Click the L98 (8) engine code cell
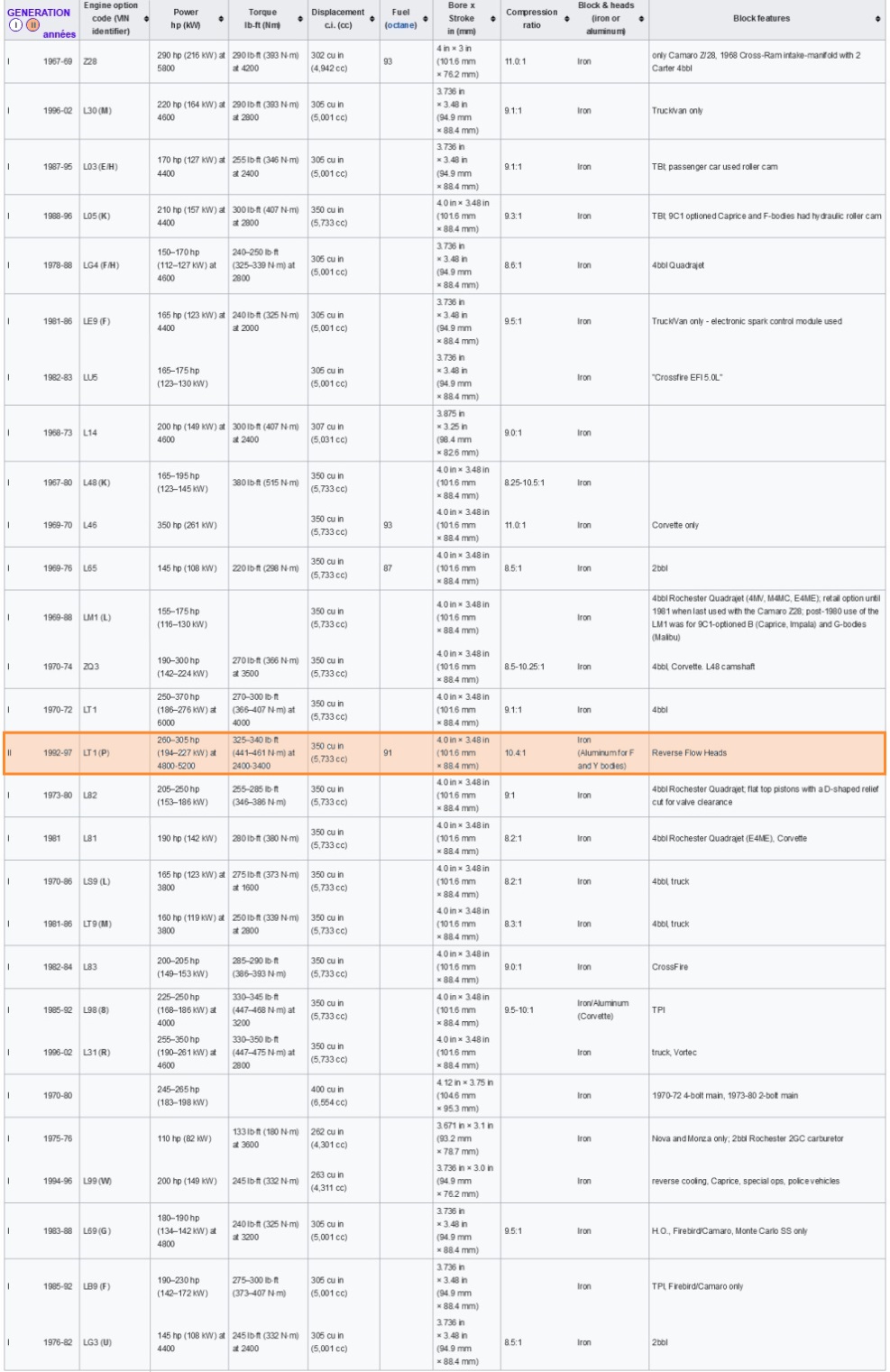The image size is (890, 1372). [x=96, y=1010]
